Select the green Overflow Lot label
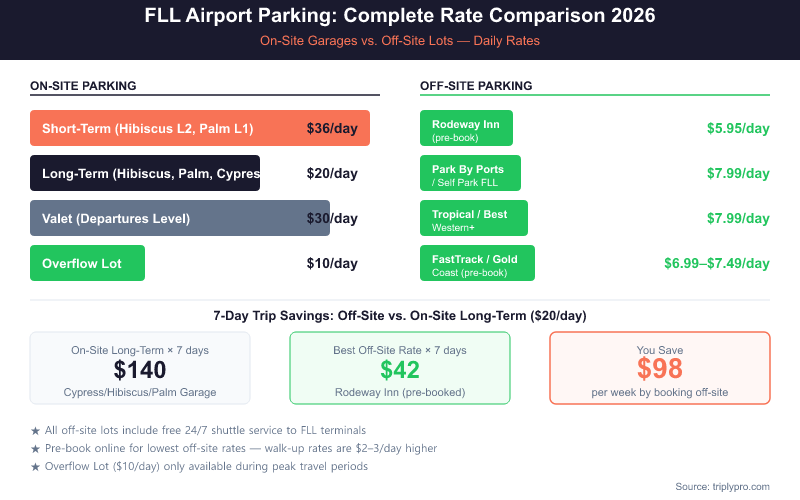Viewport: 800px width, 500px height. [x=88, y=263]
